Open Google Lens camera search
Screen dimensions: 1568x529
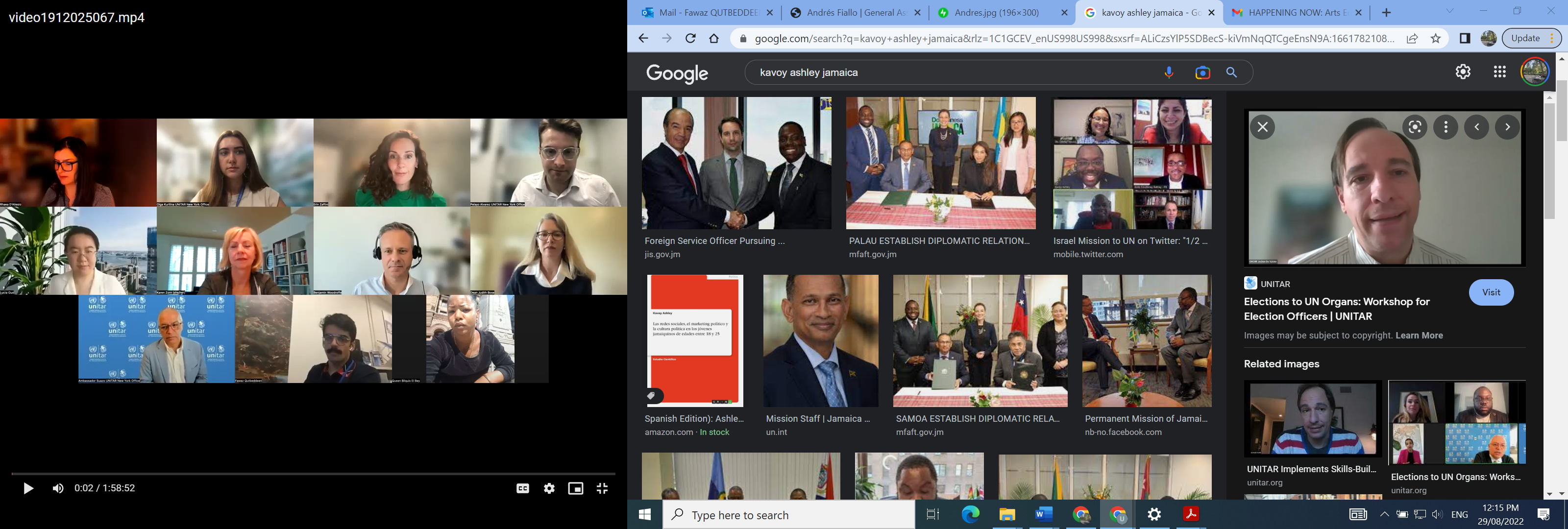[1202, 72]
